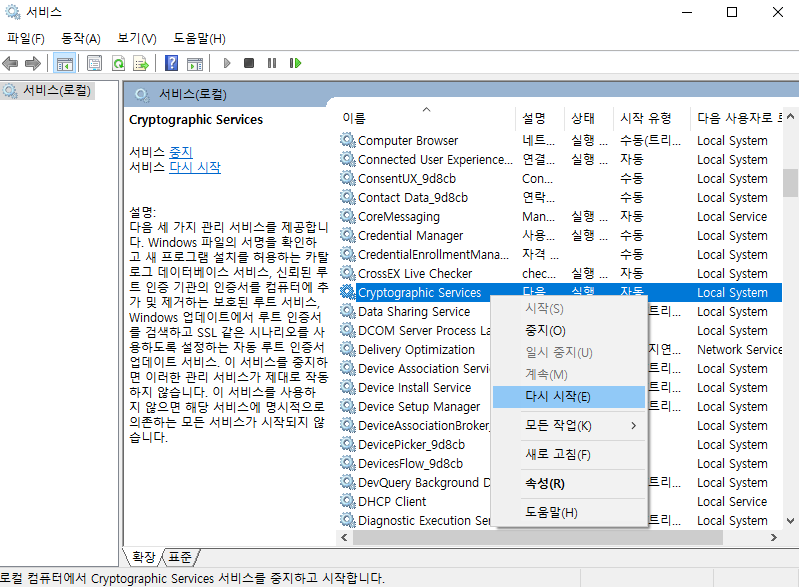Click the Back arrow toolbar icon
This screenshot has width=799, height=587.
click(x=10, y=63)
